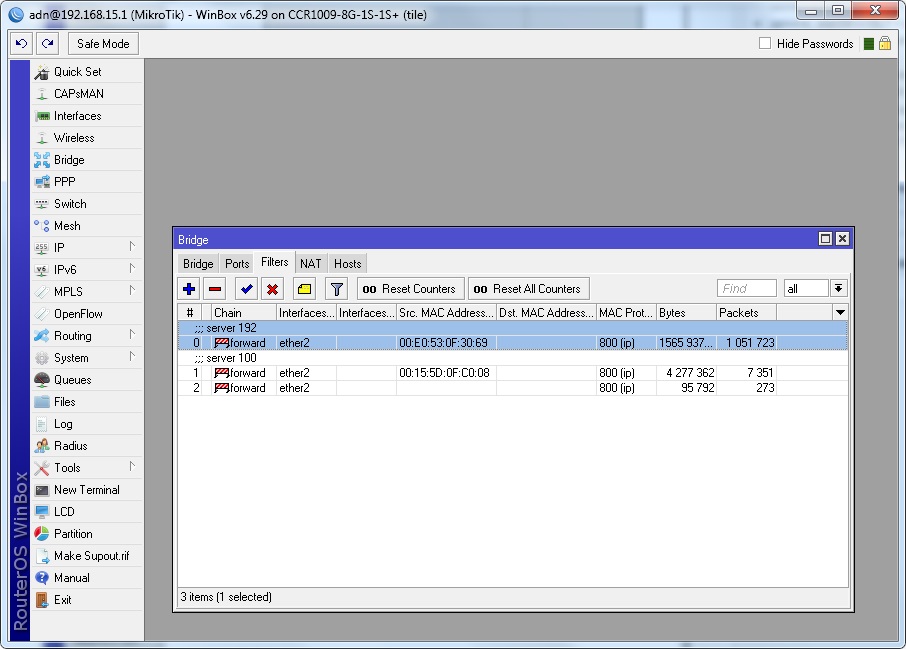The width and height of the screenshot is (906, 649).
Task: Click the Find search field
Action: (746, 288)
